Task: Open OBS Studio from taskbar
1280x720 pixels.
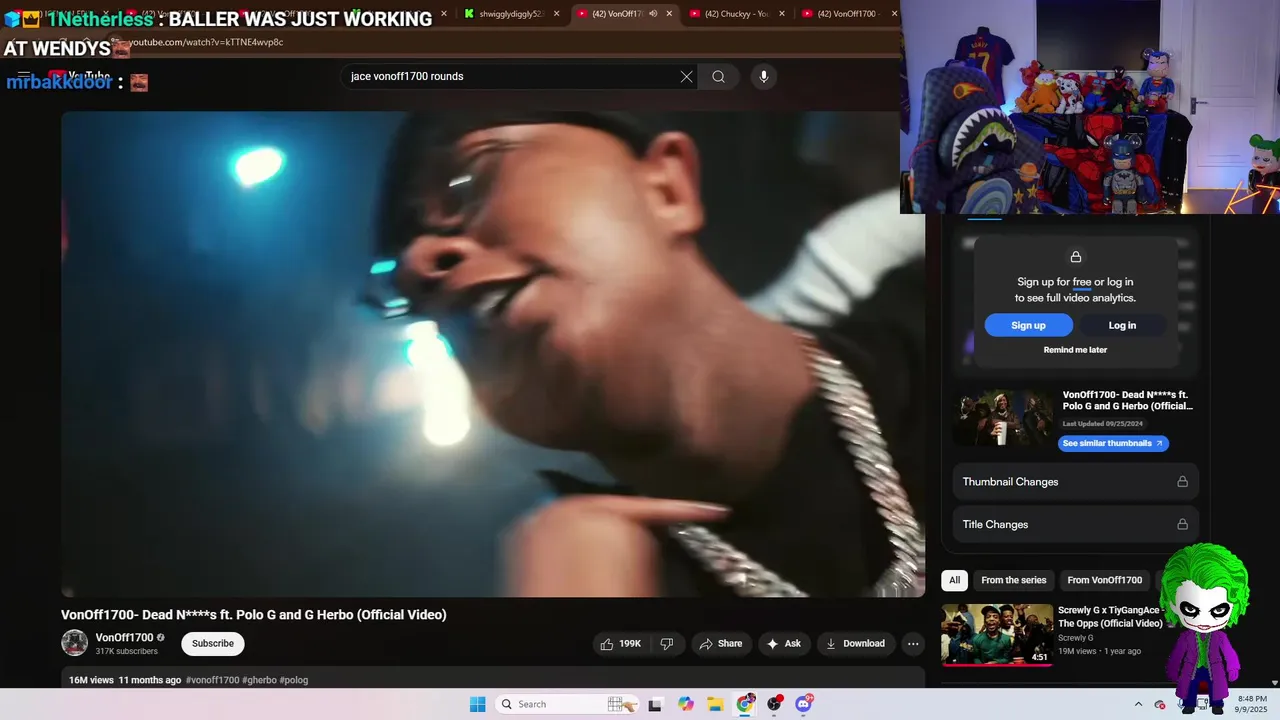Action: pos(775,704)
